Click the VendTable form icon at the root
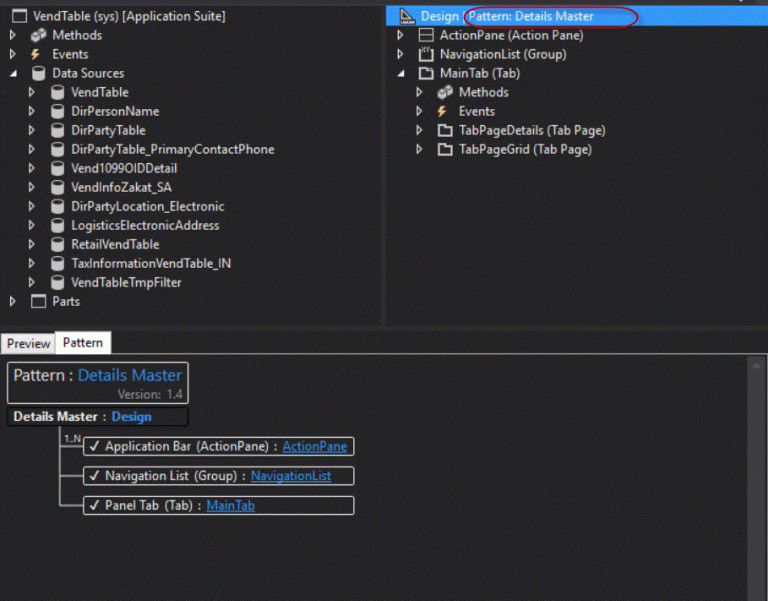 [x=19, y=16]
